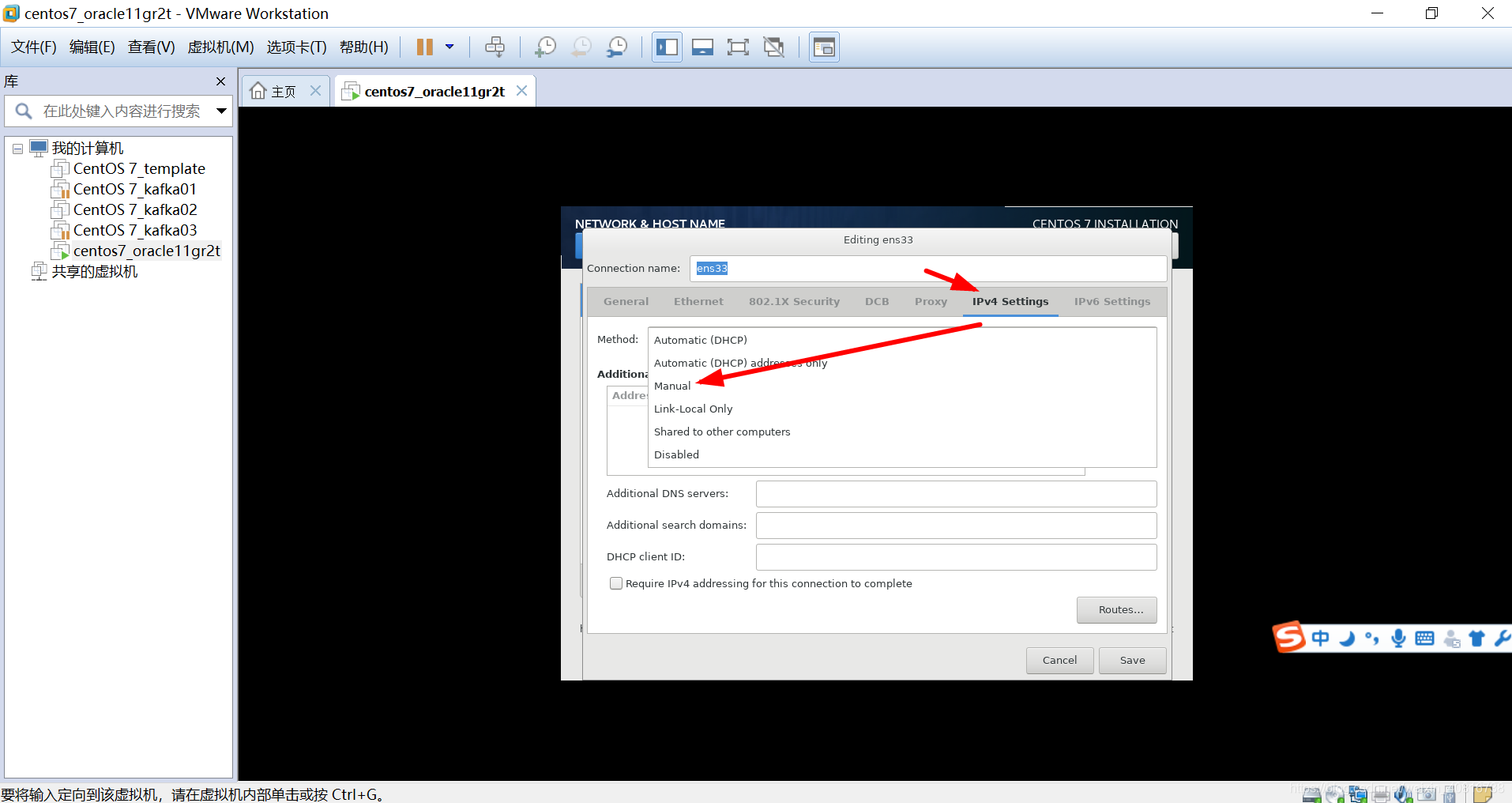This screenshot has width=1512, height=803.
Task: Choose Disabled method option
Action: tap(902, 455)
